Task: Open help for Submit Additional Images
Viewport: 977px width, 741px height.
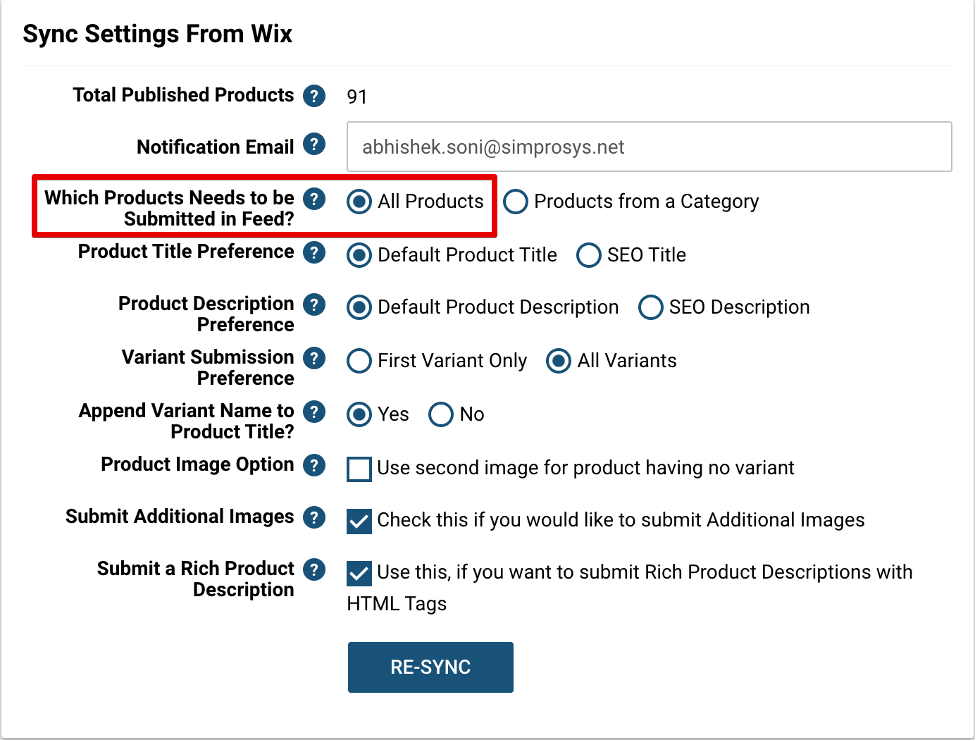Action: (314, 517)
